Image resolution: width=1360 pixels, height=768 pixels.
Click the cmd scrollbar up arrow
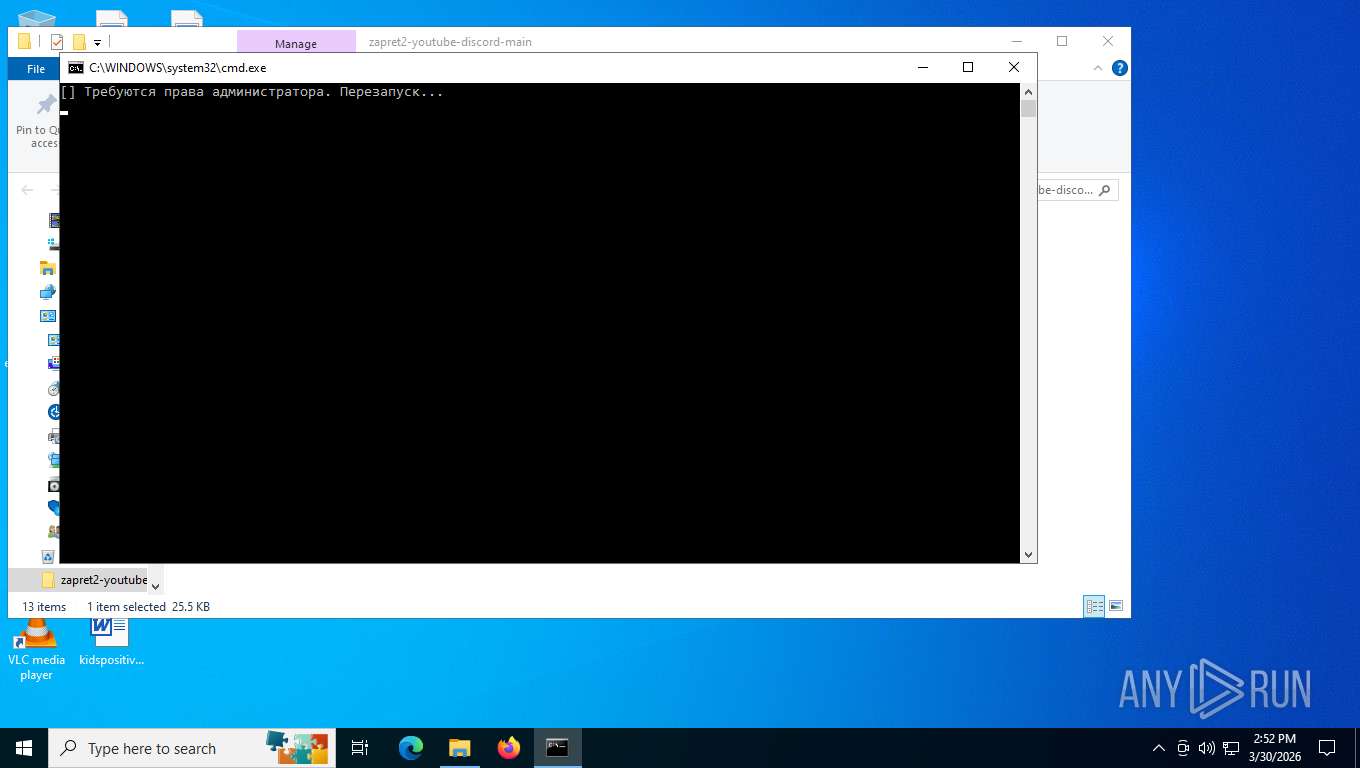1028,91
